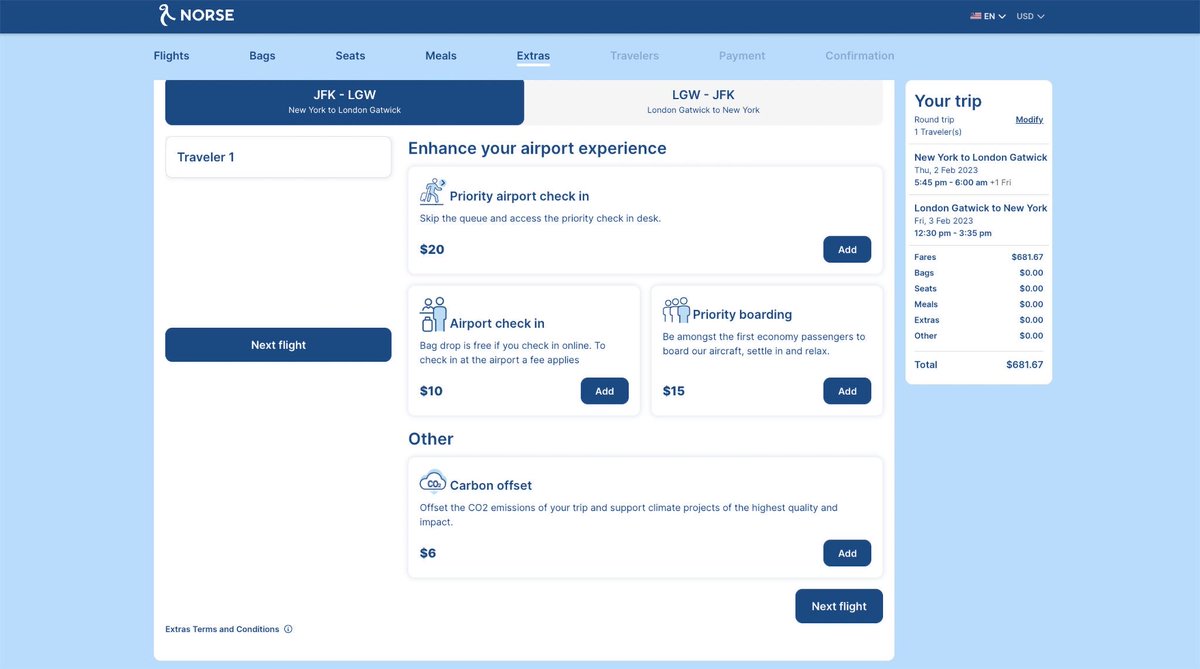Click the Meals row in trip summary
The height and width of the screenshot is (669, 1200).
coord(979,304)
